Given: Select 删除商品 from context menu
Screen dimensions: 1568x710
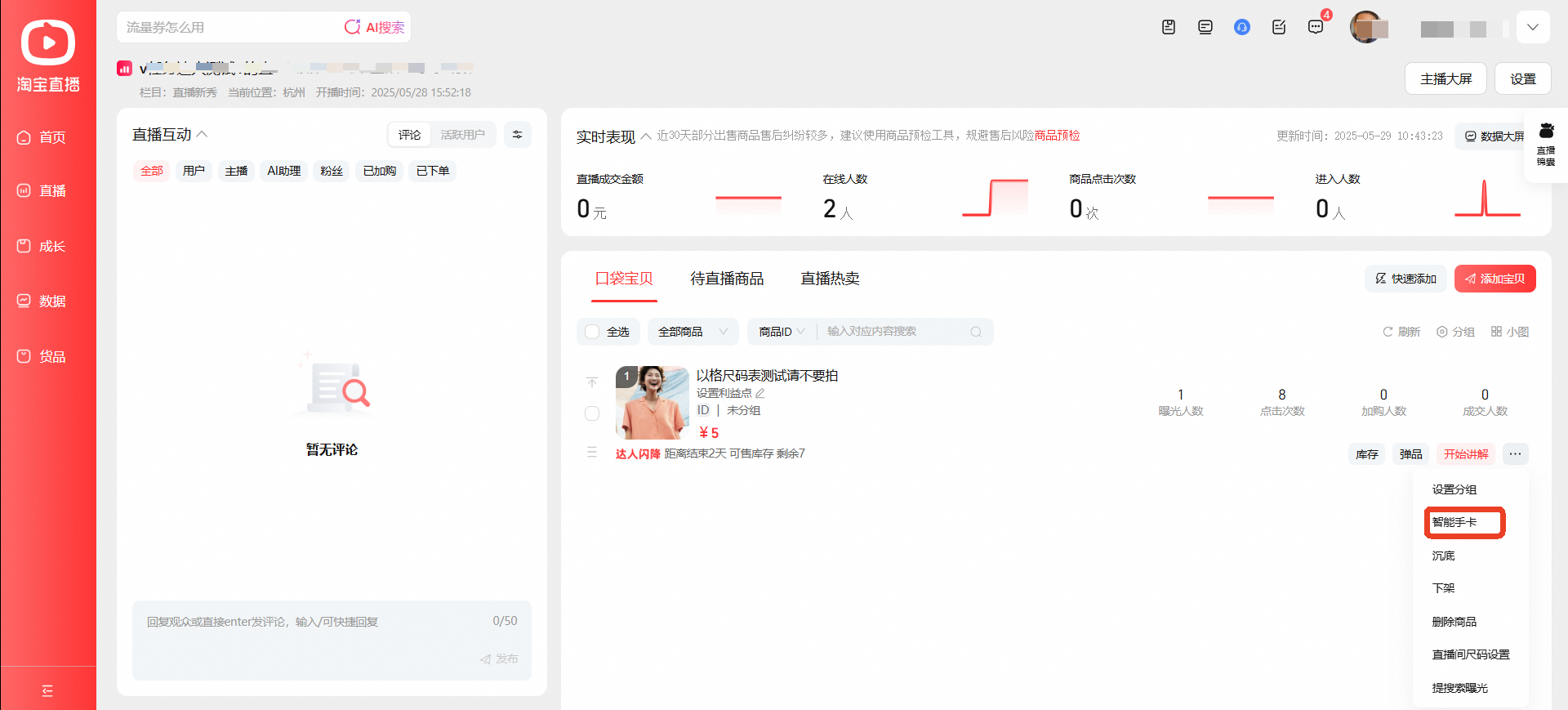Looking at the screenshot, I should [1454, 622].
